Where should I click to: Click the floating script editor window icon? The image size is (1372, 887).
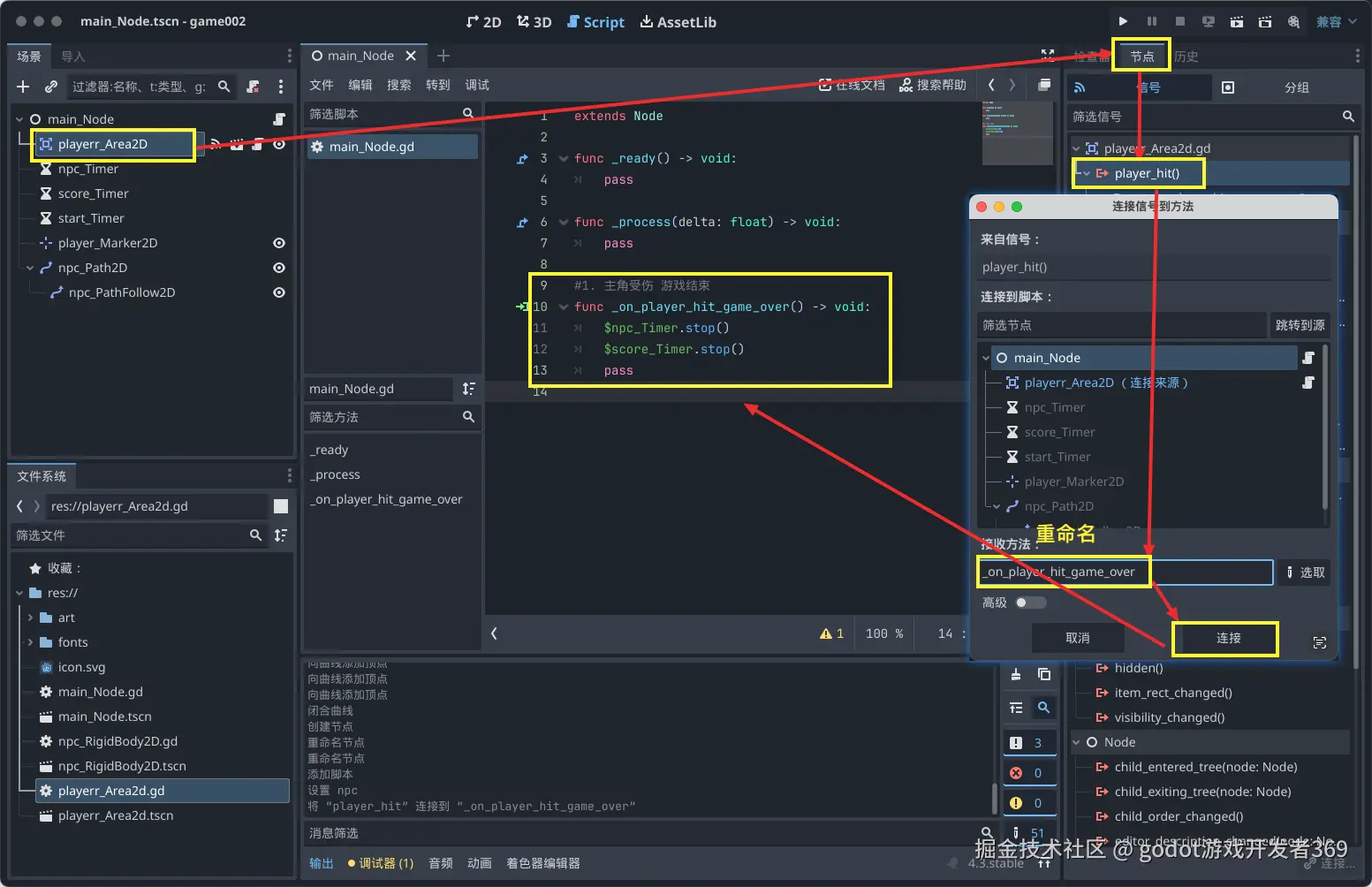[x=1044, y=85]
